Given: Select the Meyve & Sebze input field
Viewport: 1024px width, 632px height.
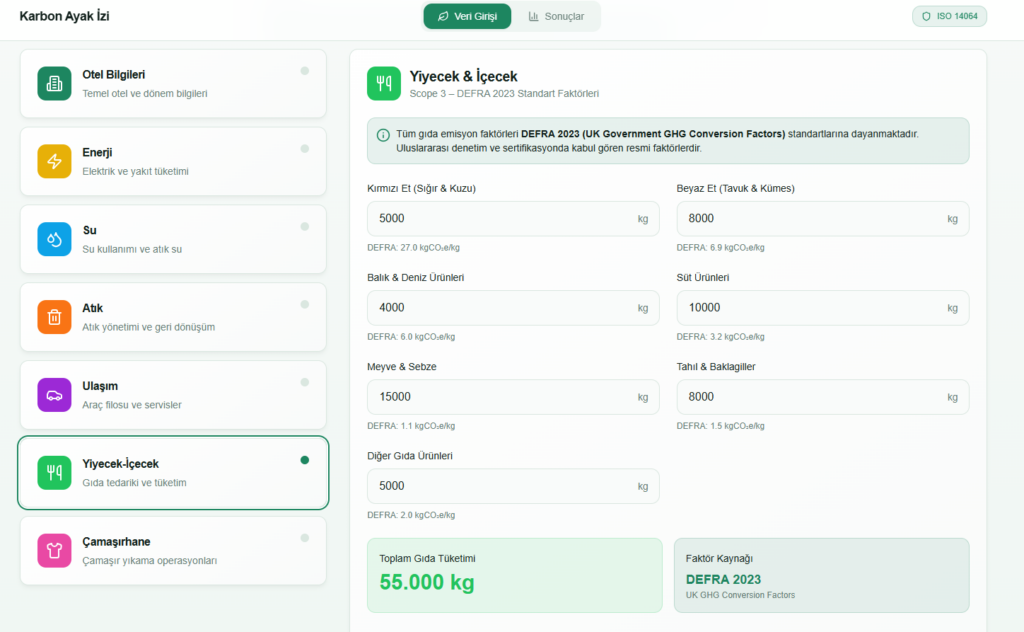Looking at the screenshot, I should click(x=500, y=397).
